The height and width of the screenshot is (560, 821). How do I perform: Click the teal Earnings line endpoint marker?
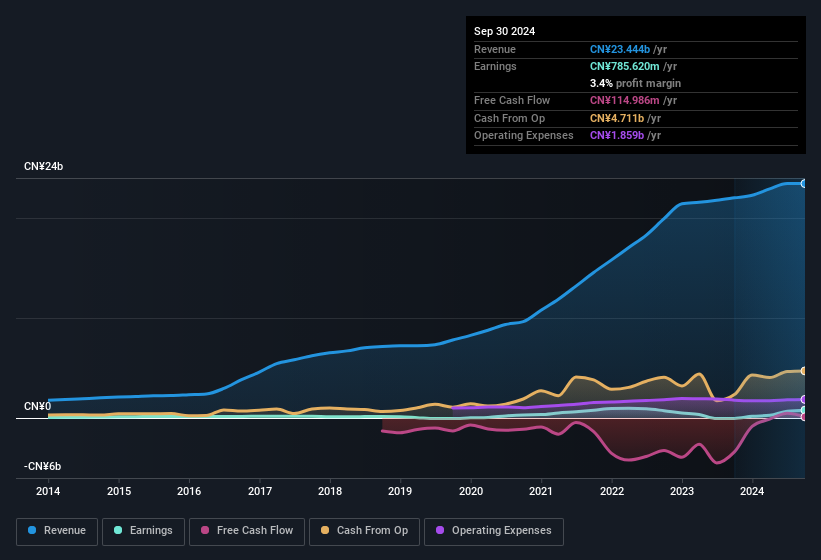804,410
